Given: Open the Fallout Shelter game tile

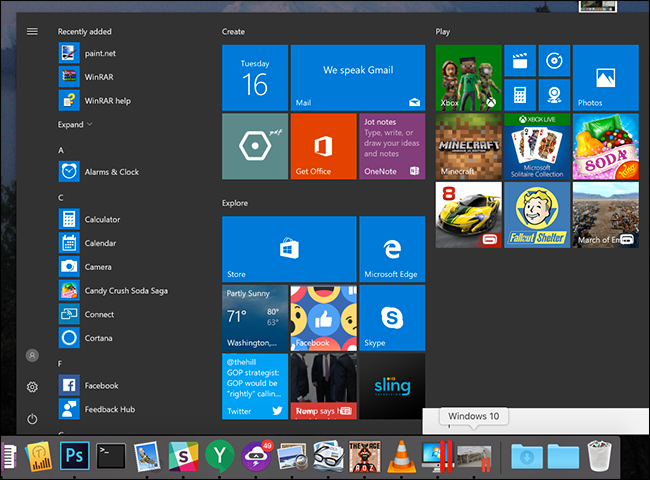Looking at the screenshot, I should pos(536,214).
